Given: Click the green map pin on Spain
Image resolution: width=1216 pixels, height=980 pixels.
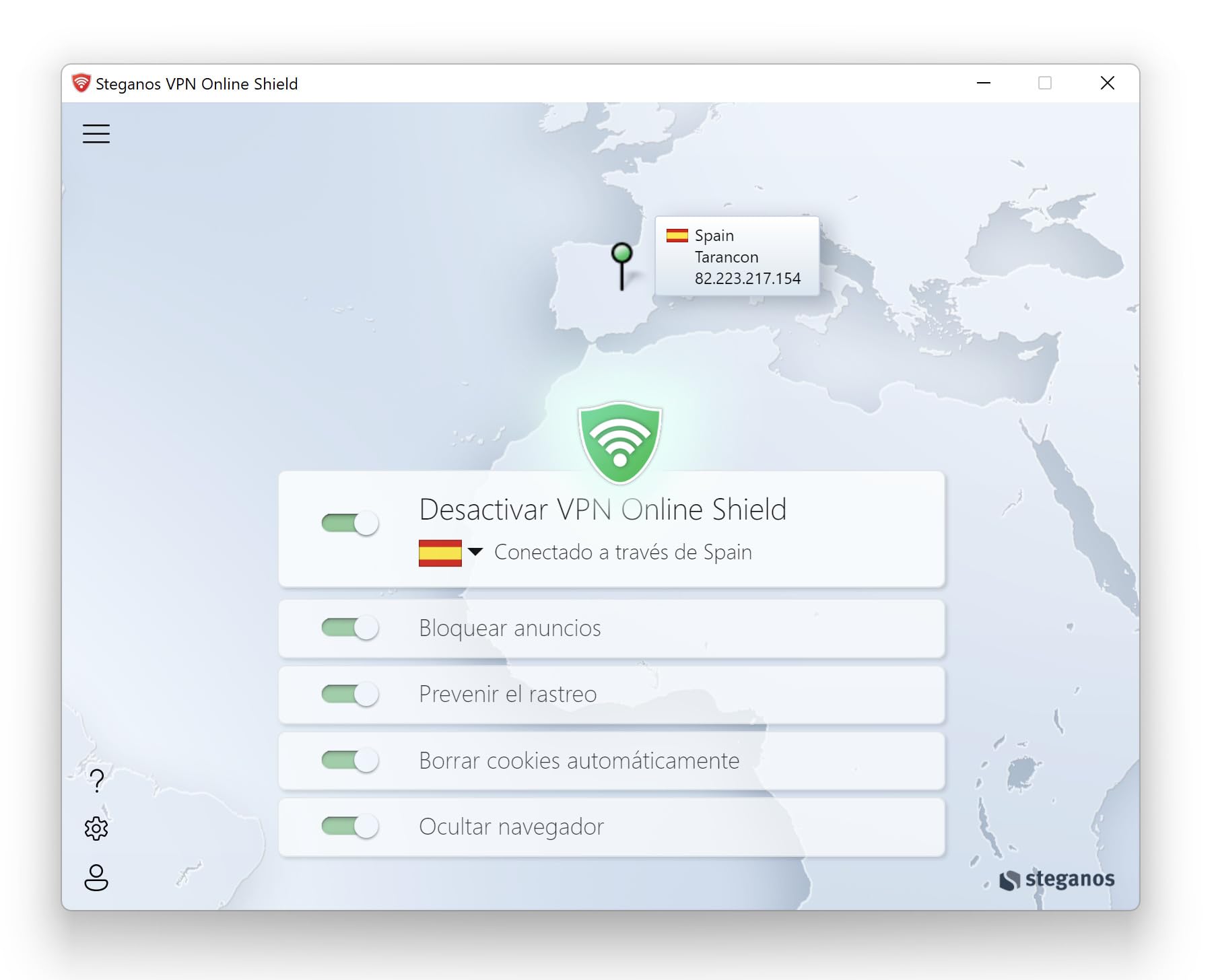Looking at the screenshot, I should click(x=621, y=267).
